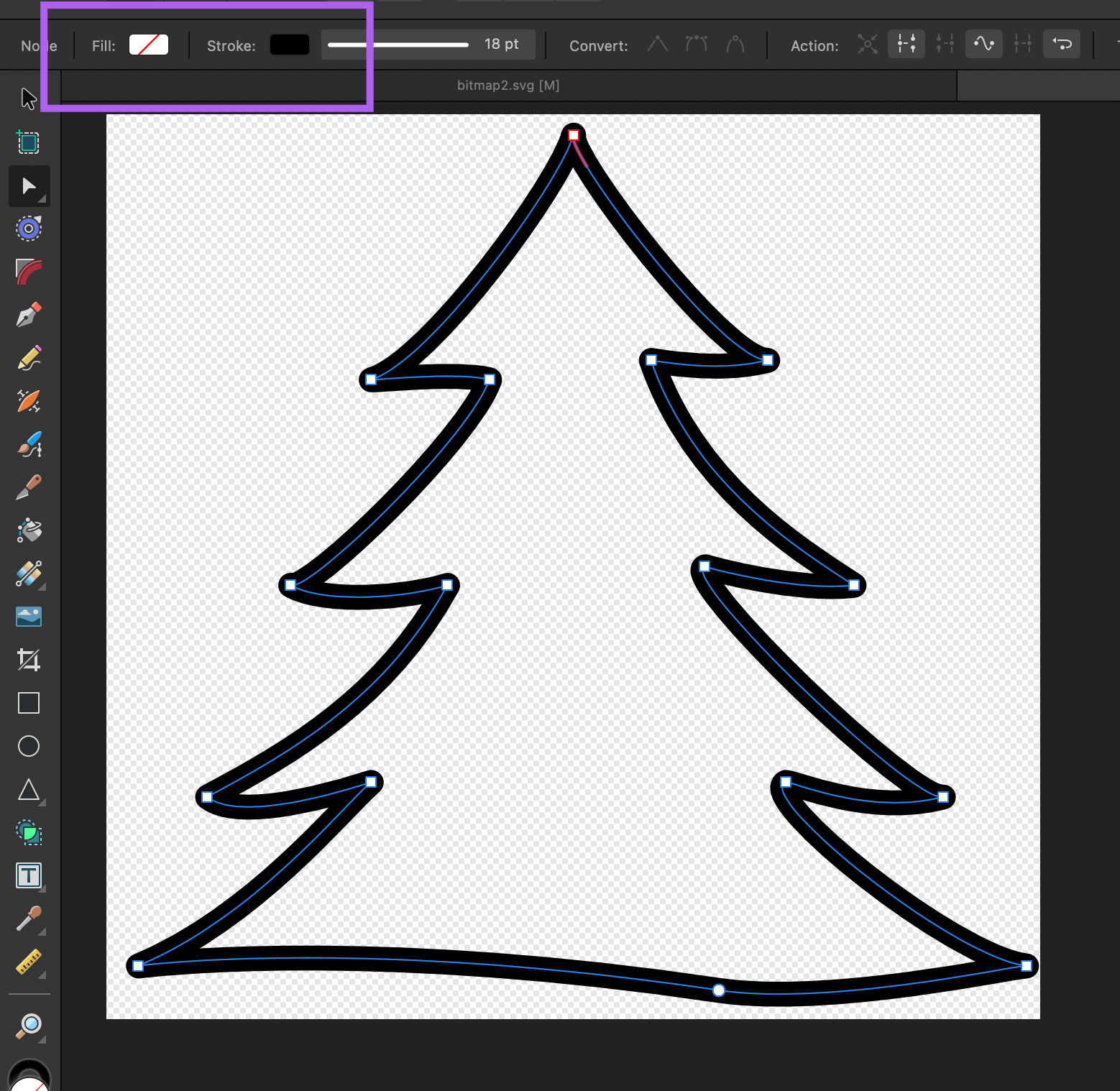Image resolution: width=1120 pixels, height=1091 pixels.
Task: Select the Pencil tool
Action: point(29,357)
